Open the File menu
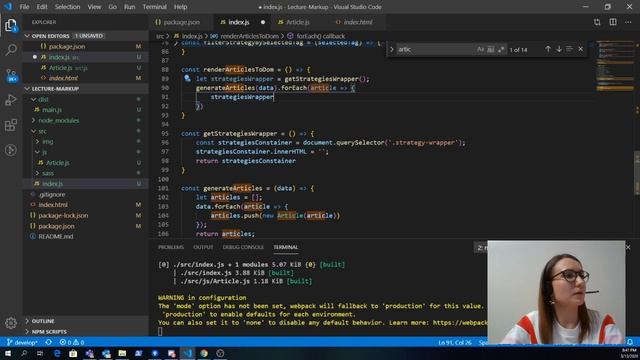Image resolution: width=640 pixels, height=360 pixels. coord(24,7)
